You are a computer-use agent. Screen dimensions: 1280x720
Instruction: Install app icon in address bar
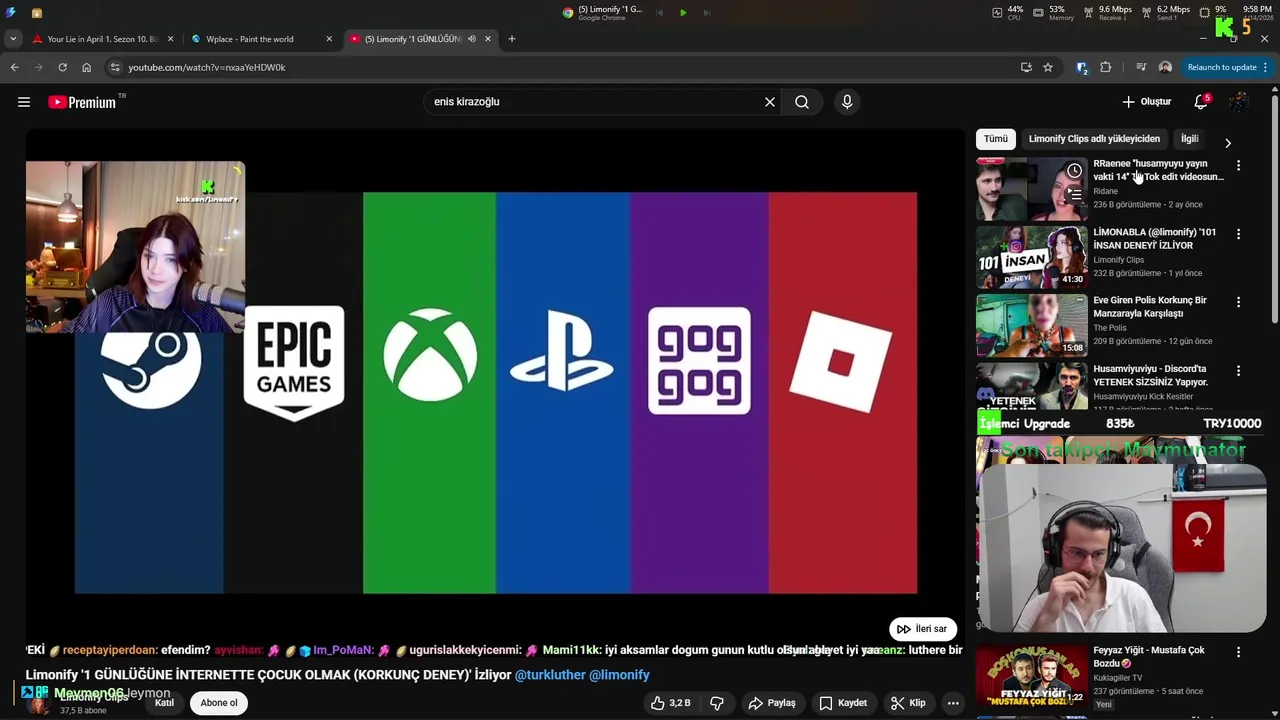pos(1026,67)
